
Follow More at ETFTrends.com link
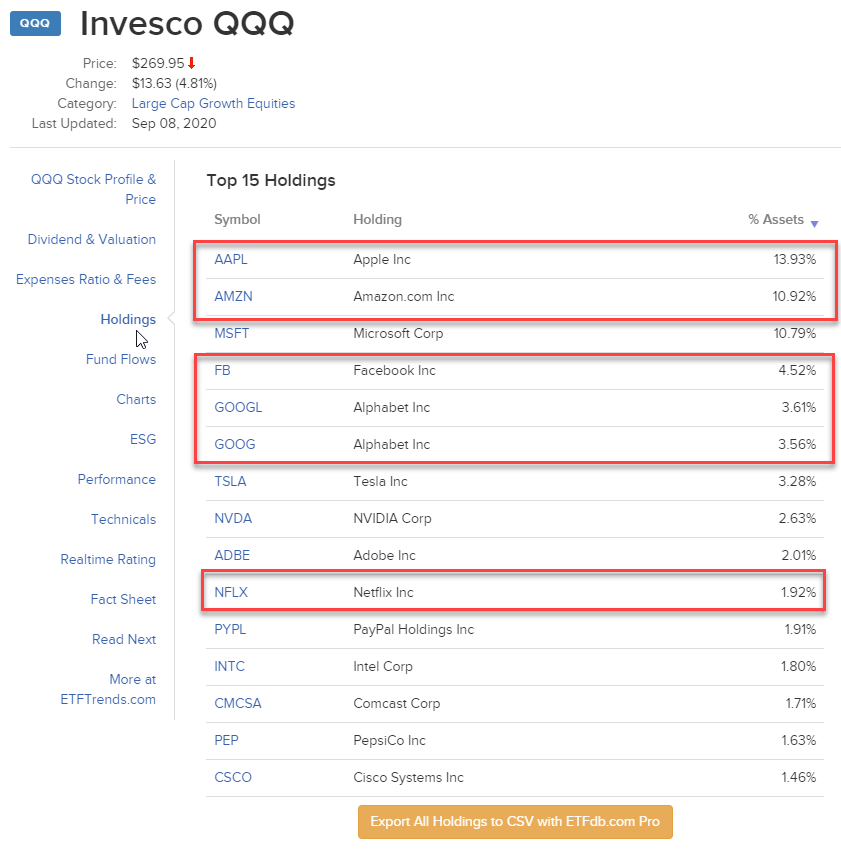[x=108, y=689]
